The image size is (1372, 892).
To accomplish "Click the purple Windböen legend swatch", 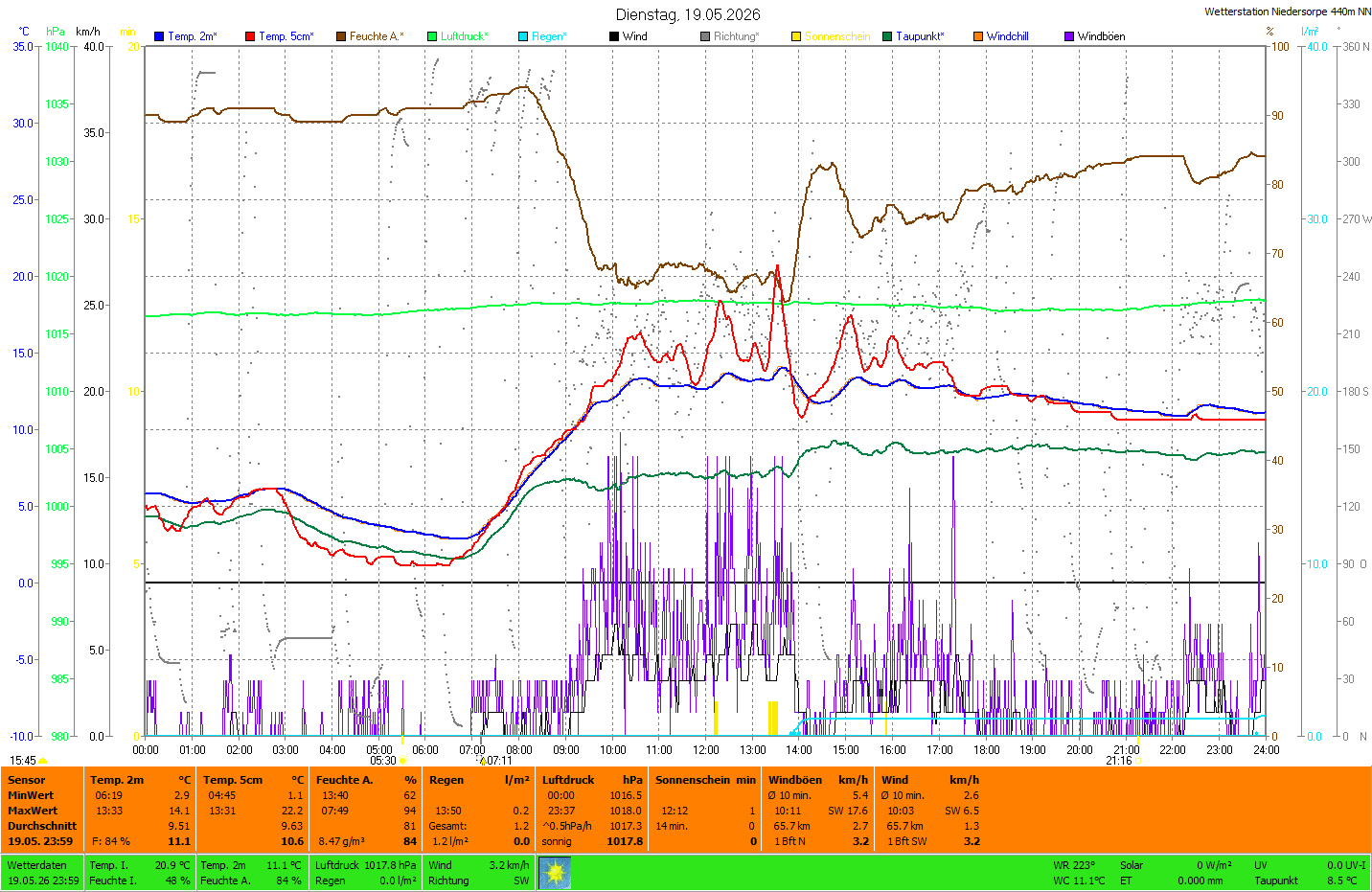I will coord(1069,36).
